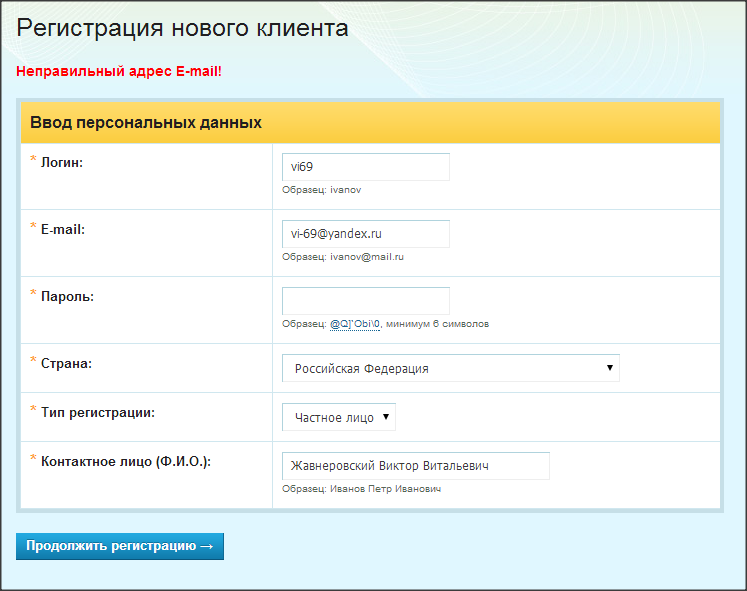This screenshot has width=747, height=591.
Task: Click the Логин input field
Action: click(x=366, y=167)
